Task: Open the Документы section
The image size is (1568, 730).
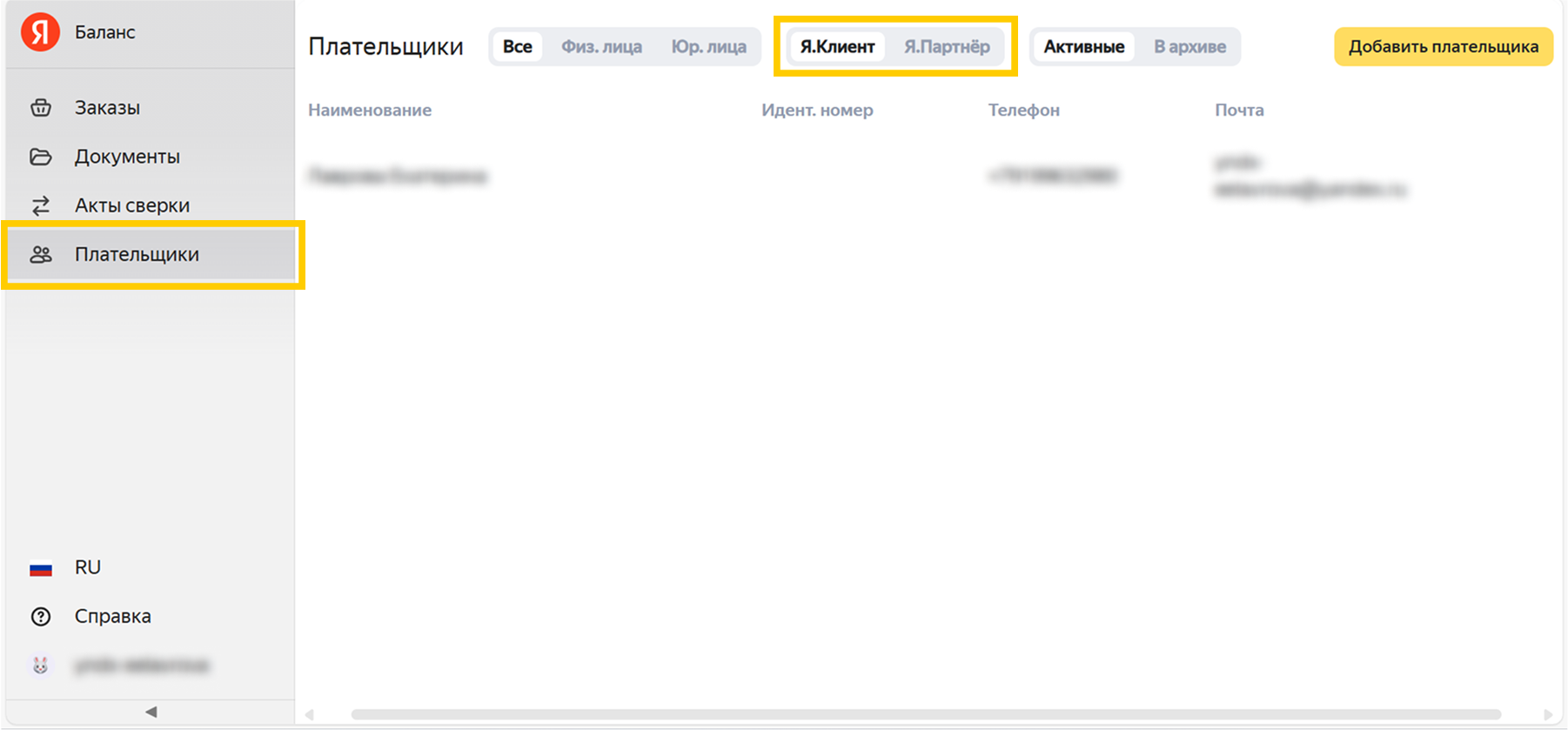Action: tap(127, 157)
